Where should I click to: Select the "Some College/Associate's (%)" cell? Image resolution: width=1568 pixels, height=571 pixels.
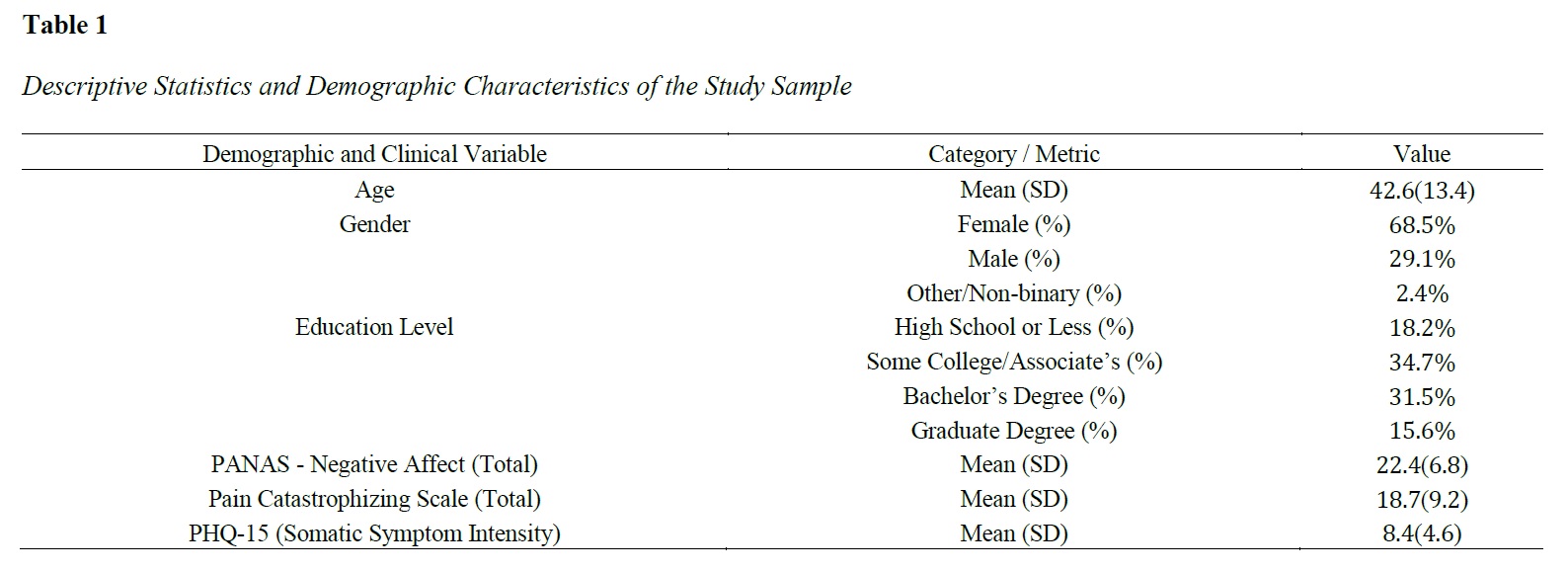coord(1013,362)
